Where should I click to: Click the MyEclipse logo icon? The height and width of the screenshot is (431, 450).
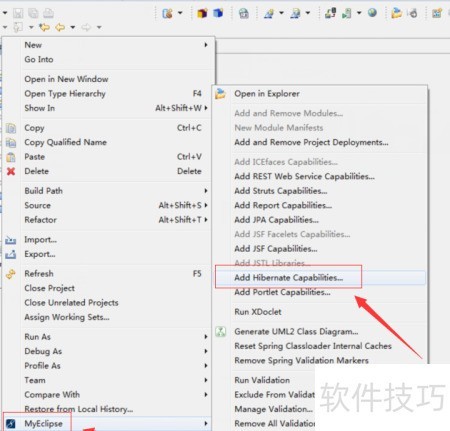[11, 424]
